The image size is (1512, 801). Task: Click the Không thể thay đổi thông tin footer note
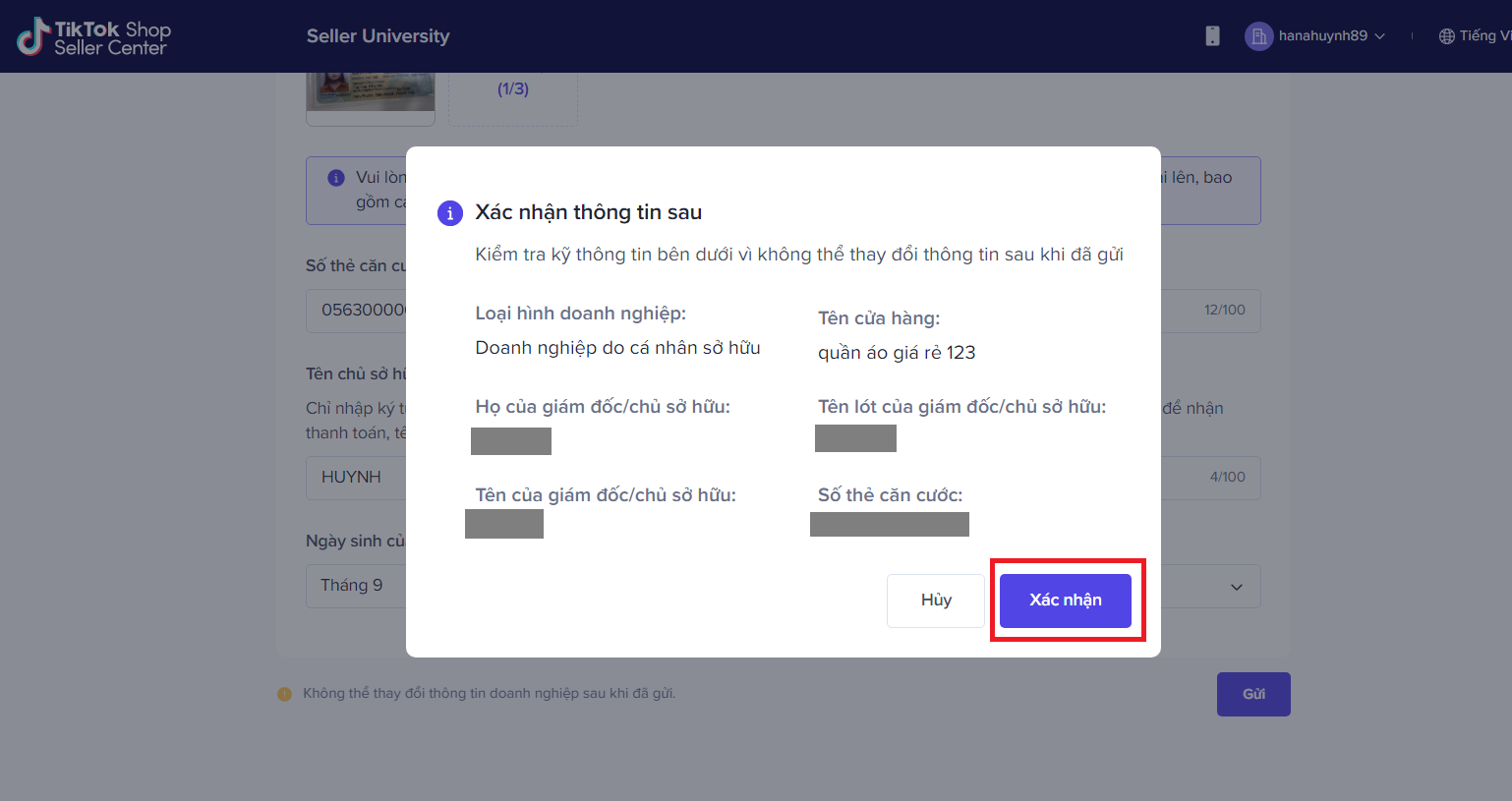point(490,694)
